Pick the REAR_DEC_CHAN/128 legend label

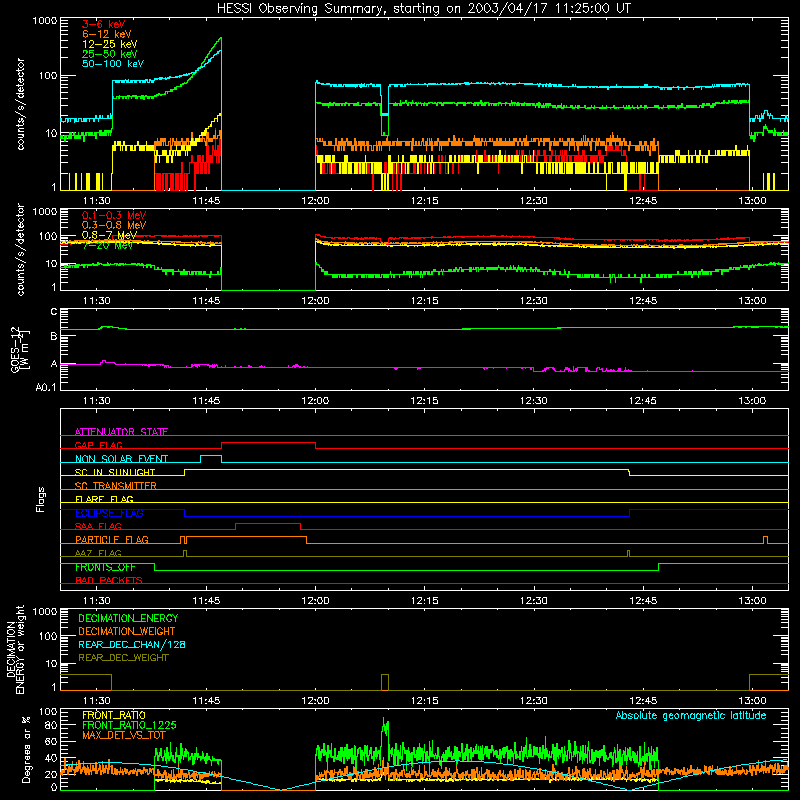[132, 644]
